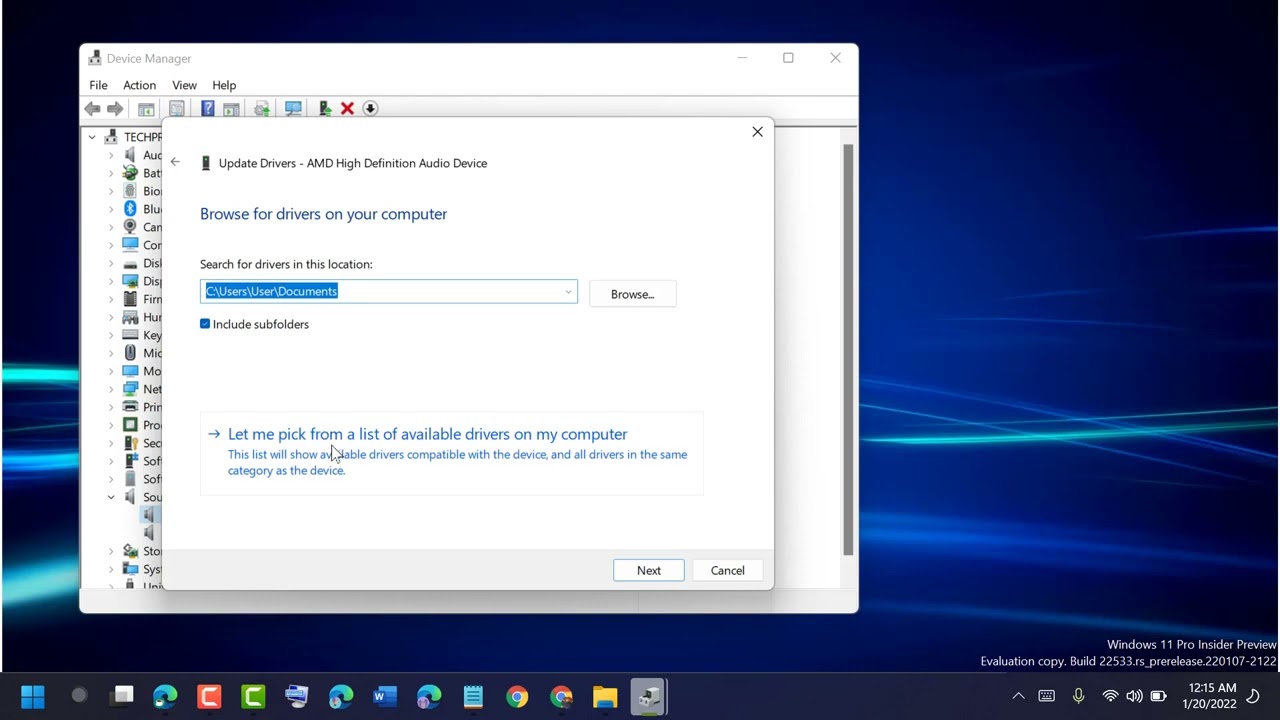This screenshot has height=720, width=1280.
Task: Click the Cancel button
Action: (x=728, y=570)
